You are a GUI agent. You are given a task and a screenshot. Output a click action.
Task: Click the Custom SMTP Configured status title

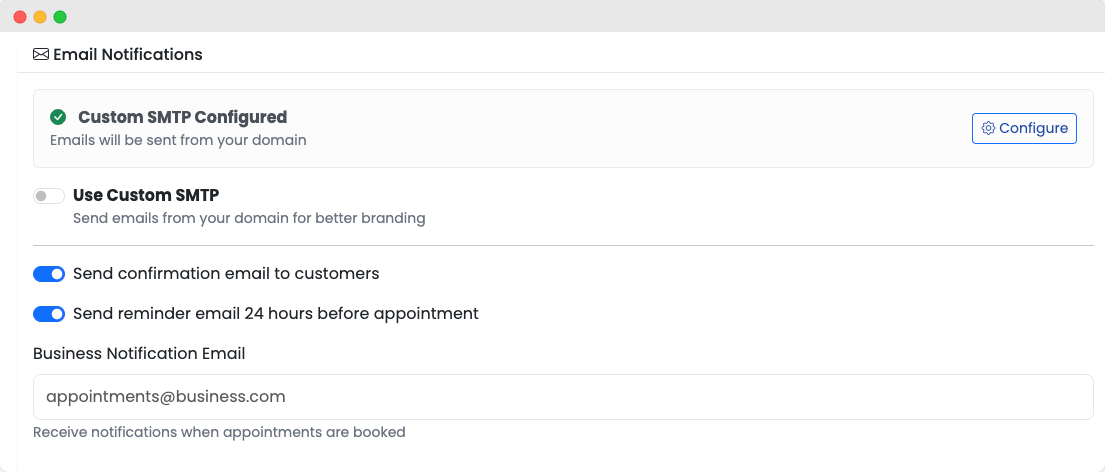click(x=182, y=117)
